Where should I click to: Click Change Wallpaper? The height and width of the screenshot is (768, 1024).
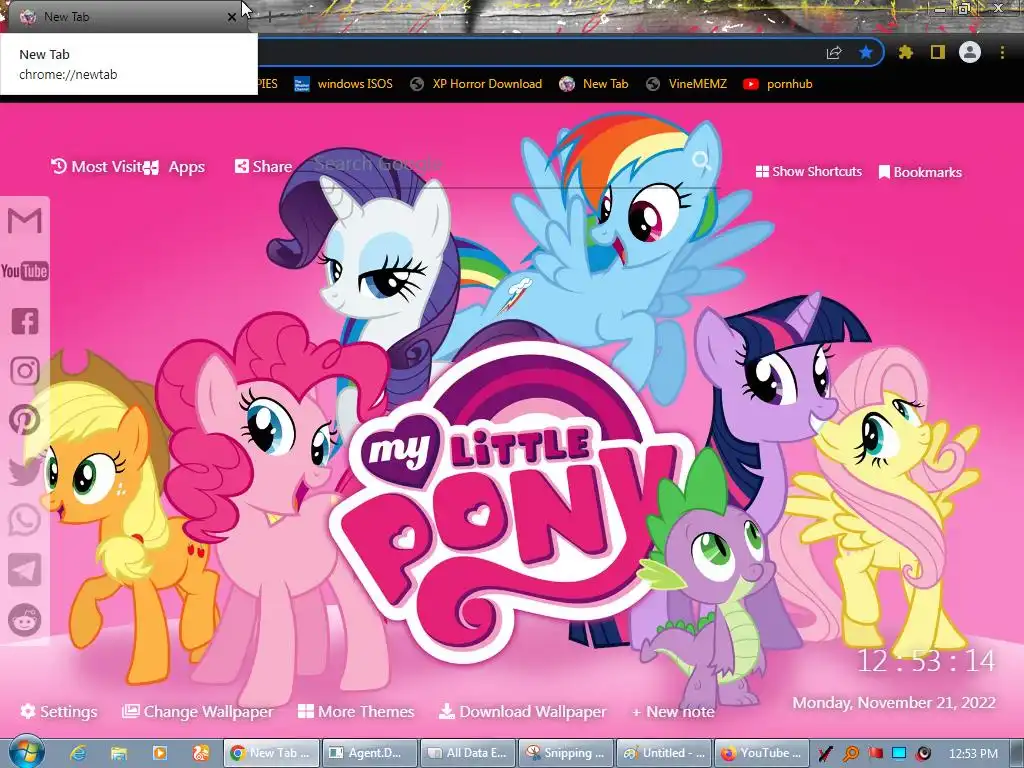click(x=197, y=711)
